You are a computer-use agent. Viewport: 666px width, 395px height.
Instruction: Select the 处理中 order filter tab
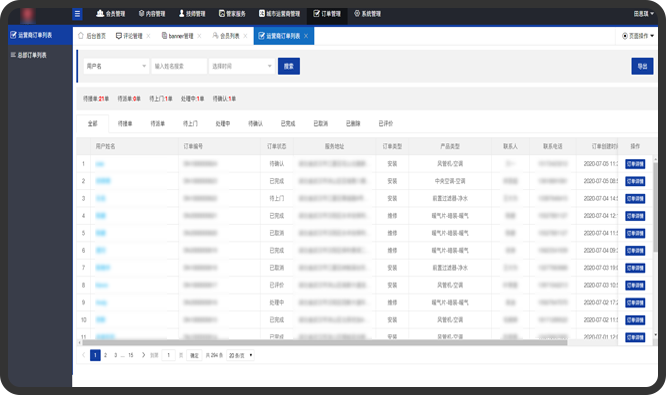click(223, 124)
